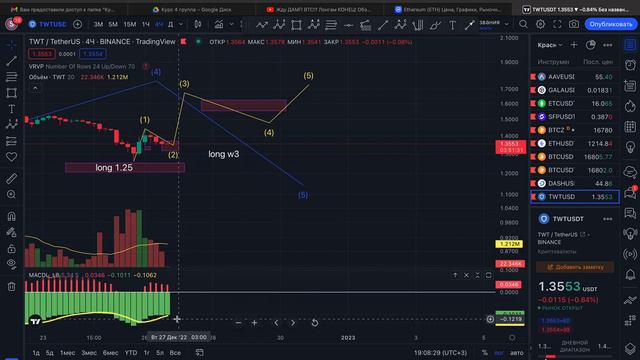This screenshot has width=640, height=360.
Task: Toggle the авто scale option
Action: coord(516,353)
